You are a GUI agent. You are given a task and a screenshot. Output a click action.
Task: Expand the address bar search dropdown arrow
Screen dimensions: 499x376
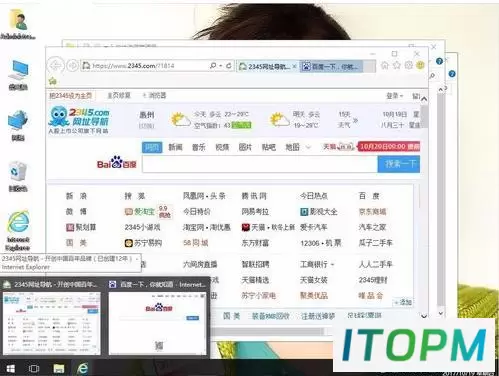tap(220, 66)
